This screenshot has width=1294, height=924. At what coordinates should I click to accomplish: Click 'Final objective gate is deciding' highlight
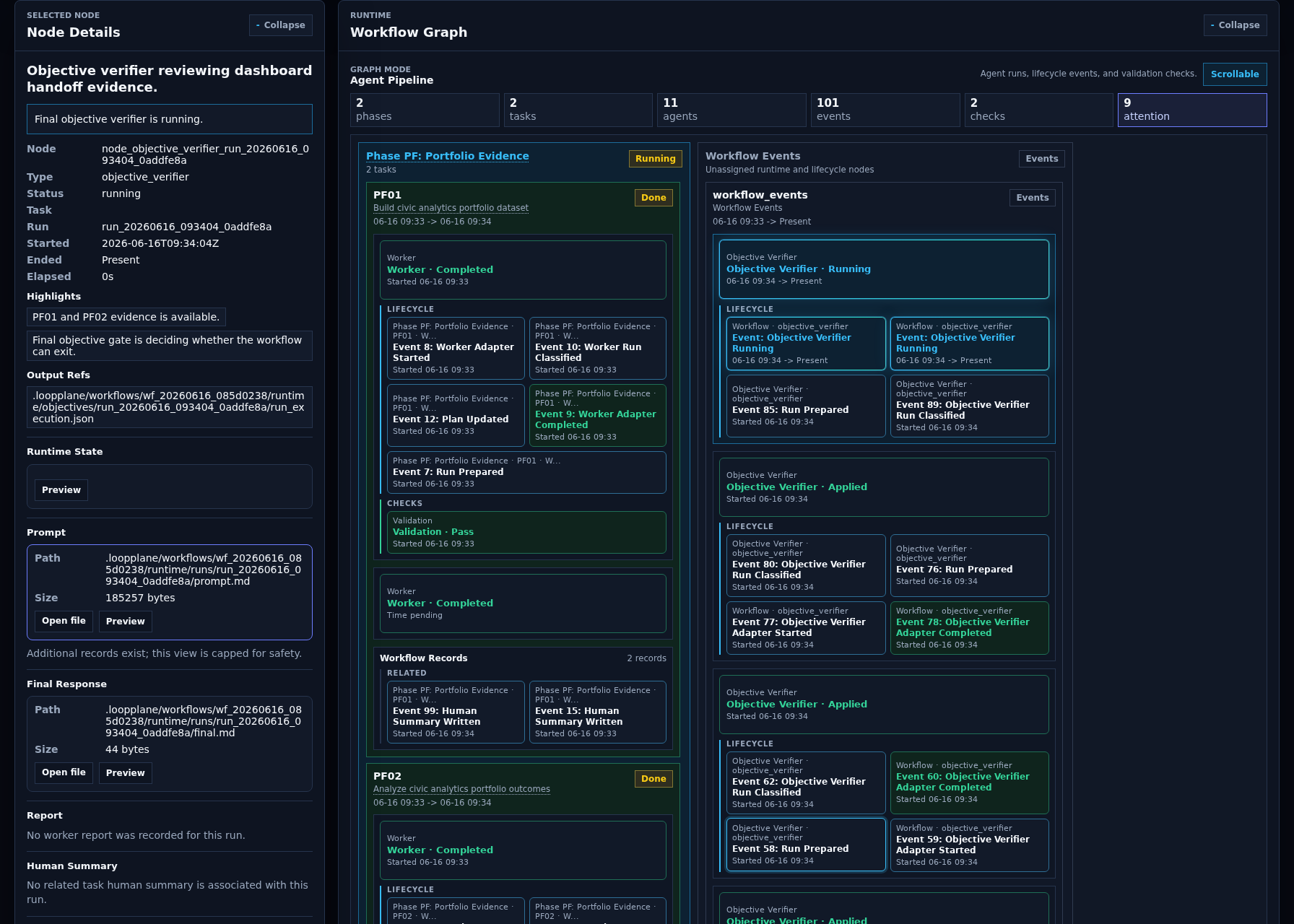[x=170, y=346]
